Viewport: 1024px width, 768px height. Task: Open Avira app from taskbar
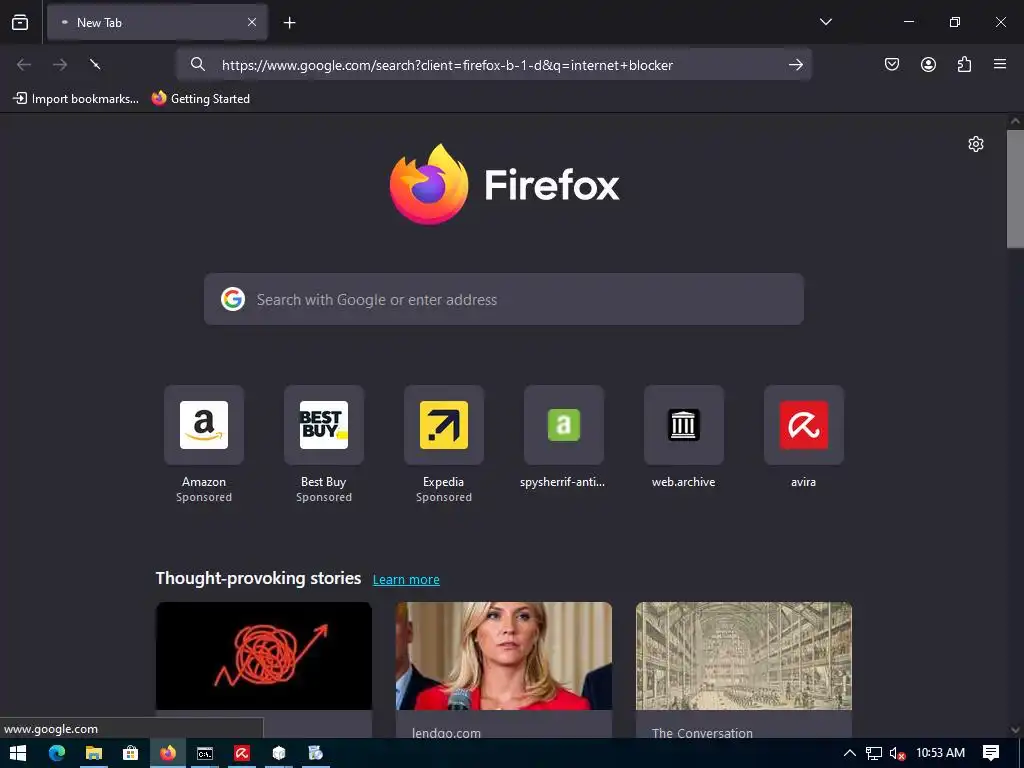(242, 753)
